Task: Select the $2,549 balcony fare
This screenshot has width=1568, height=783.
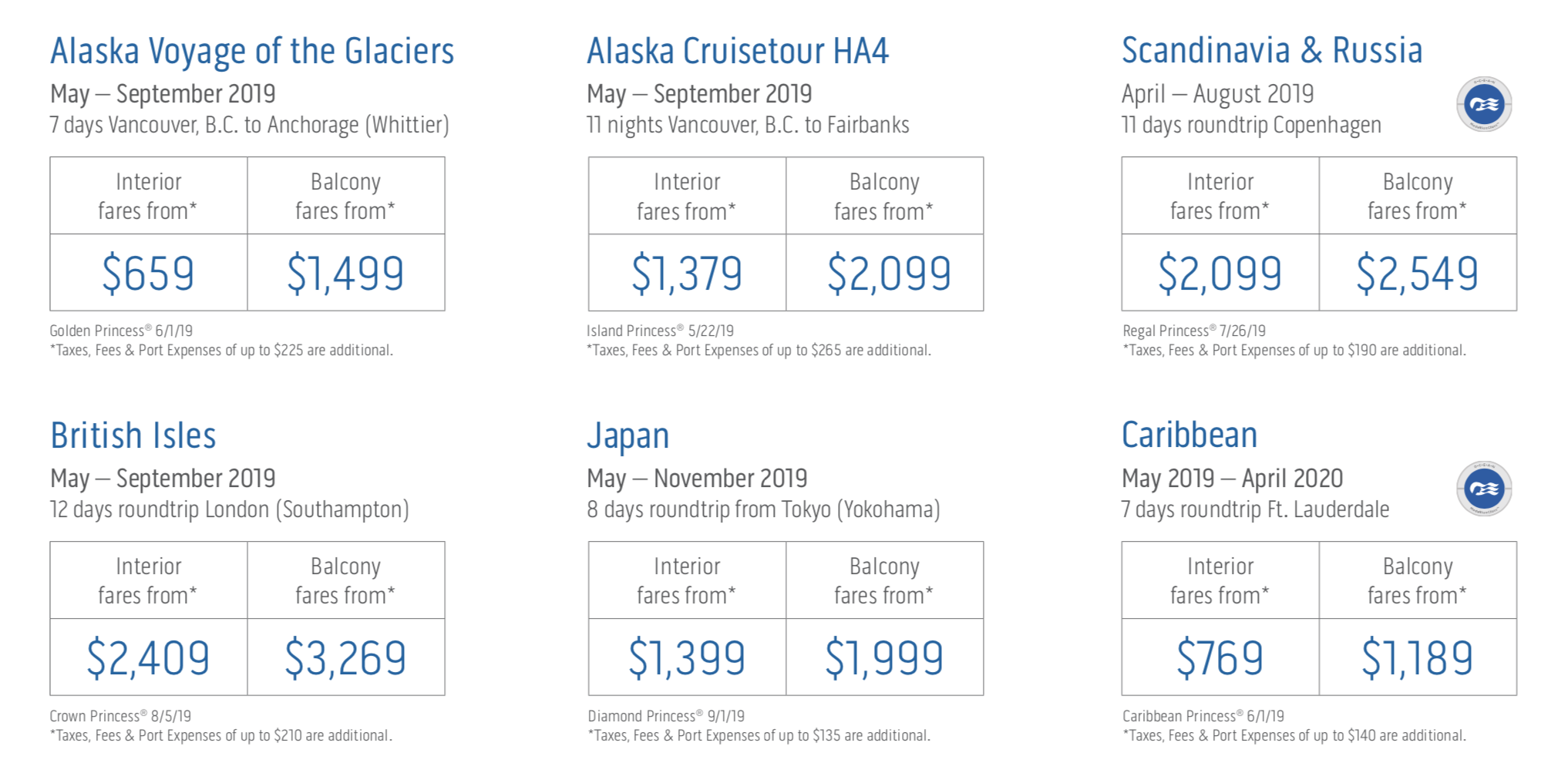Action: (1418, 274)
